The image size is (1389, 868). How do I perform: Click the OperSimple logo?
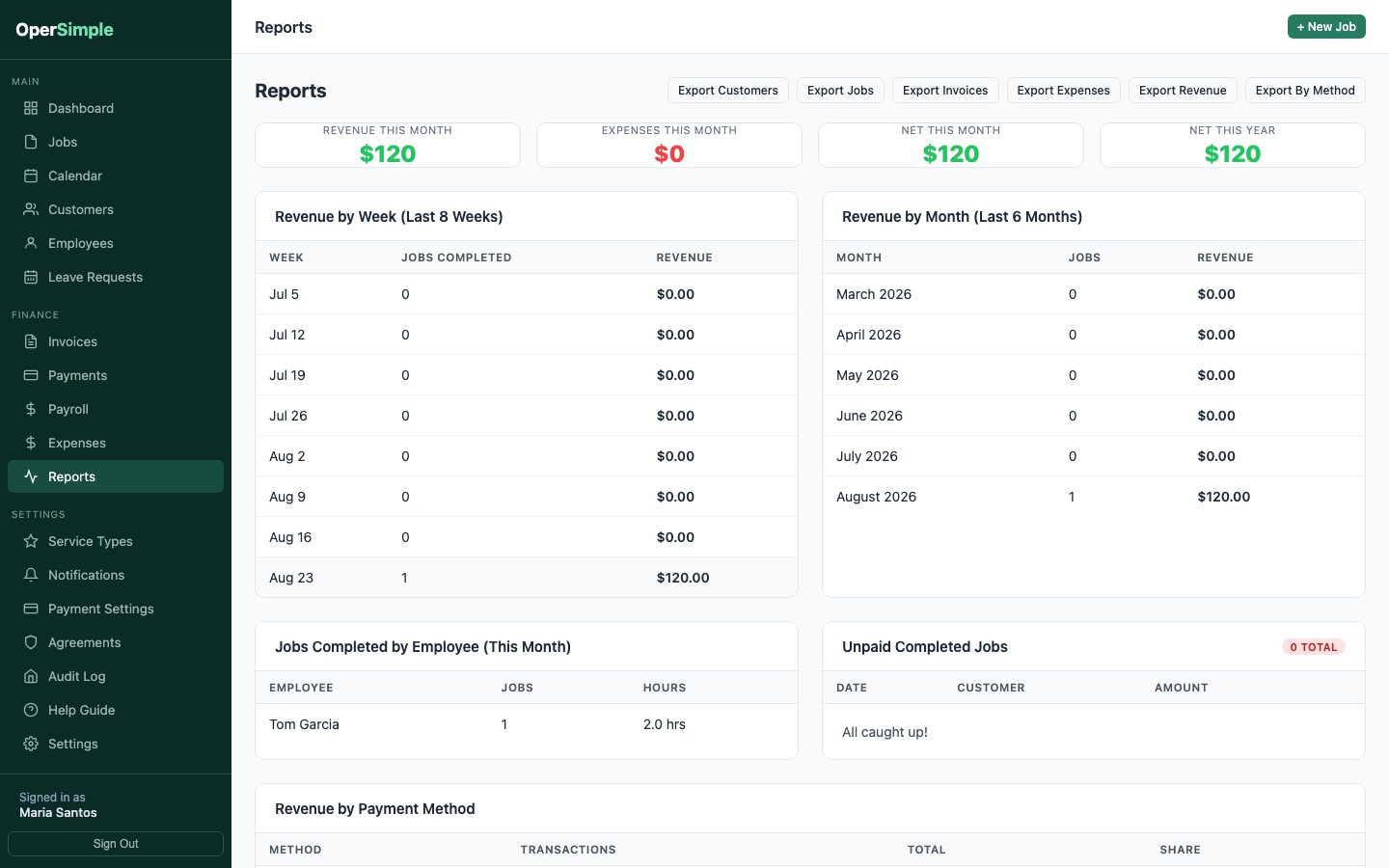pyautogui.click(x=65, y=30)
